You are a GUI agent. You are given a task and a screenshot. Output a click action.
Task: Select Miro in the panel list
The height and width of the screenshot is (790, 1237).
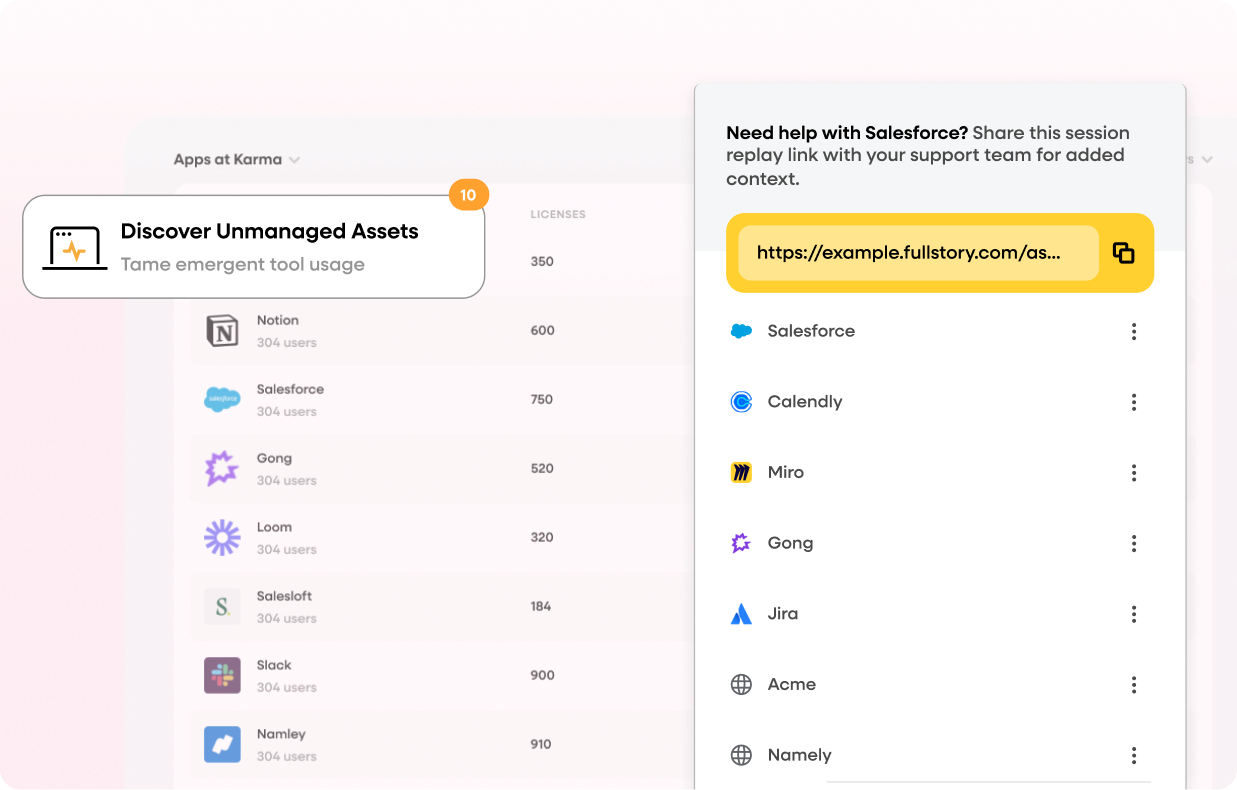[786, 472]
